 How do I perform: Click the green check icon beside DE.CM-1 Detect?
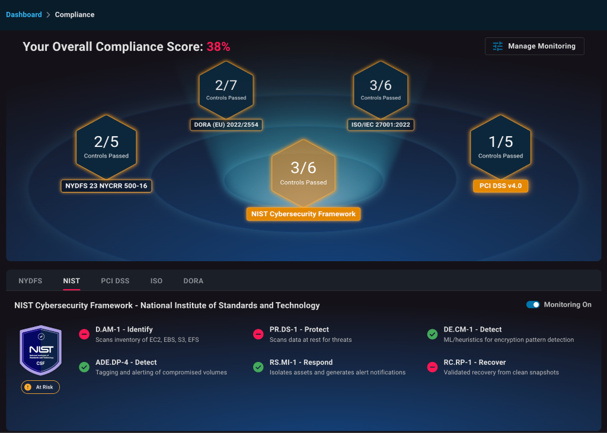point(432,334)
